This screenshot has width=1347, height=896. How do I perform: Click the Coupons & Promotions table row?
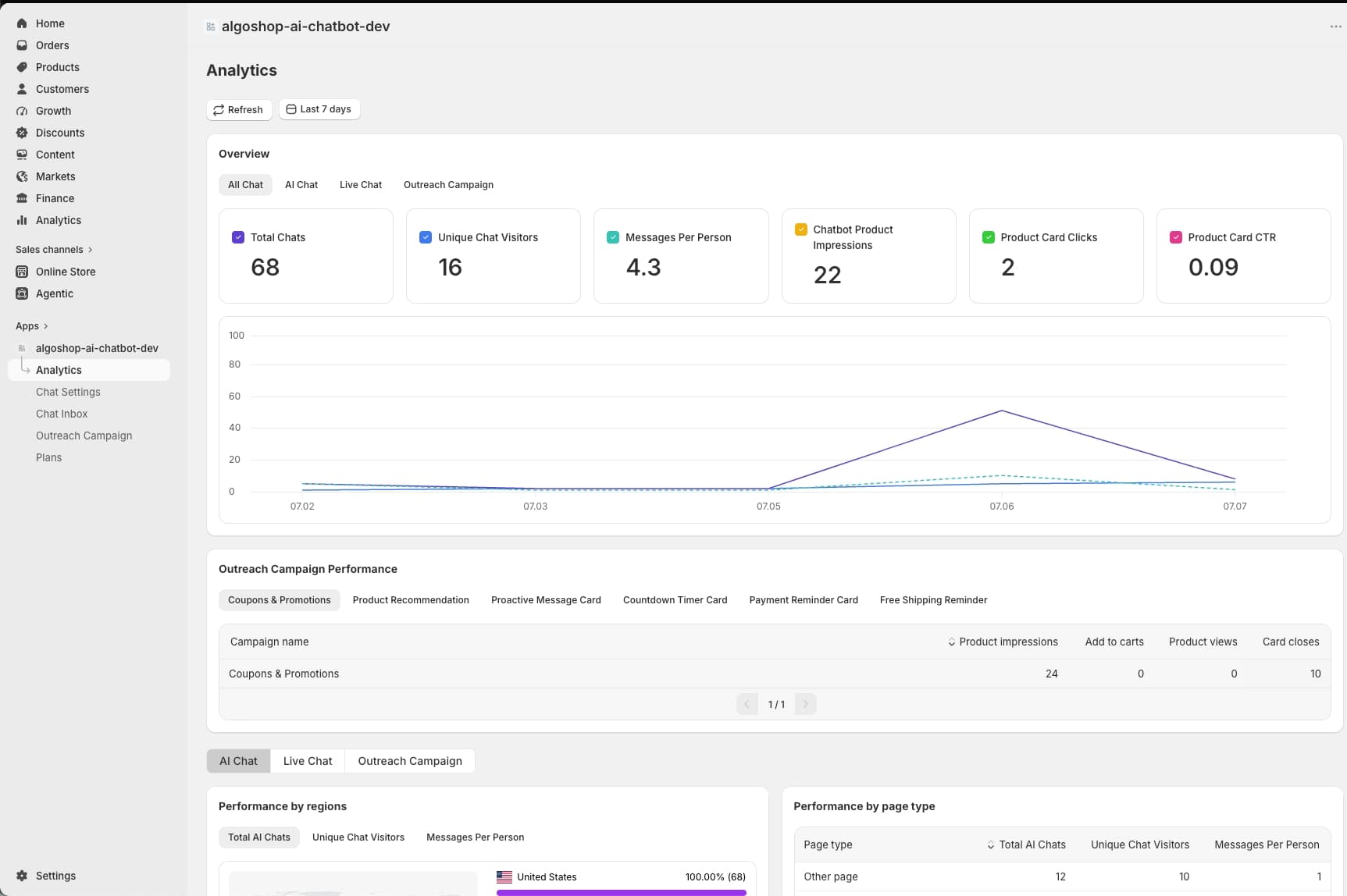[775, 674]
